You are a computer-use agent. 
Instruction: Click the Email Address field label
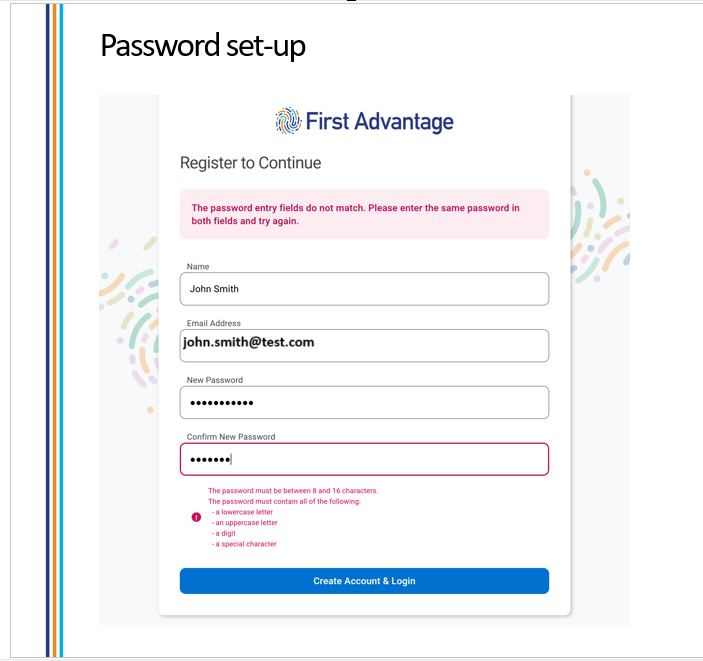click(x=214, y=324)
